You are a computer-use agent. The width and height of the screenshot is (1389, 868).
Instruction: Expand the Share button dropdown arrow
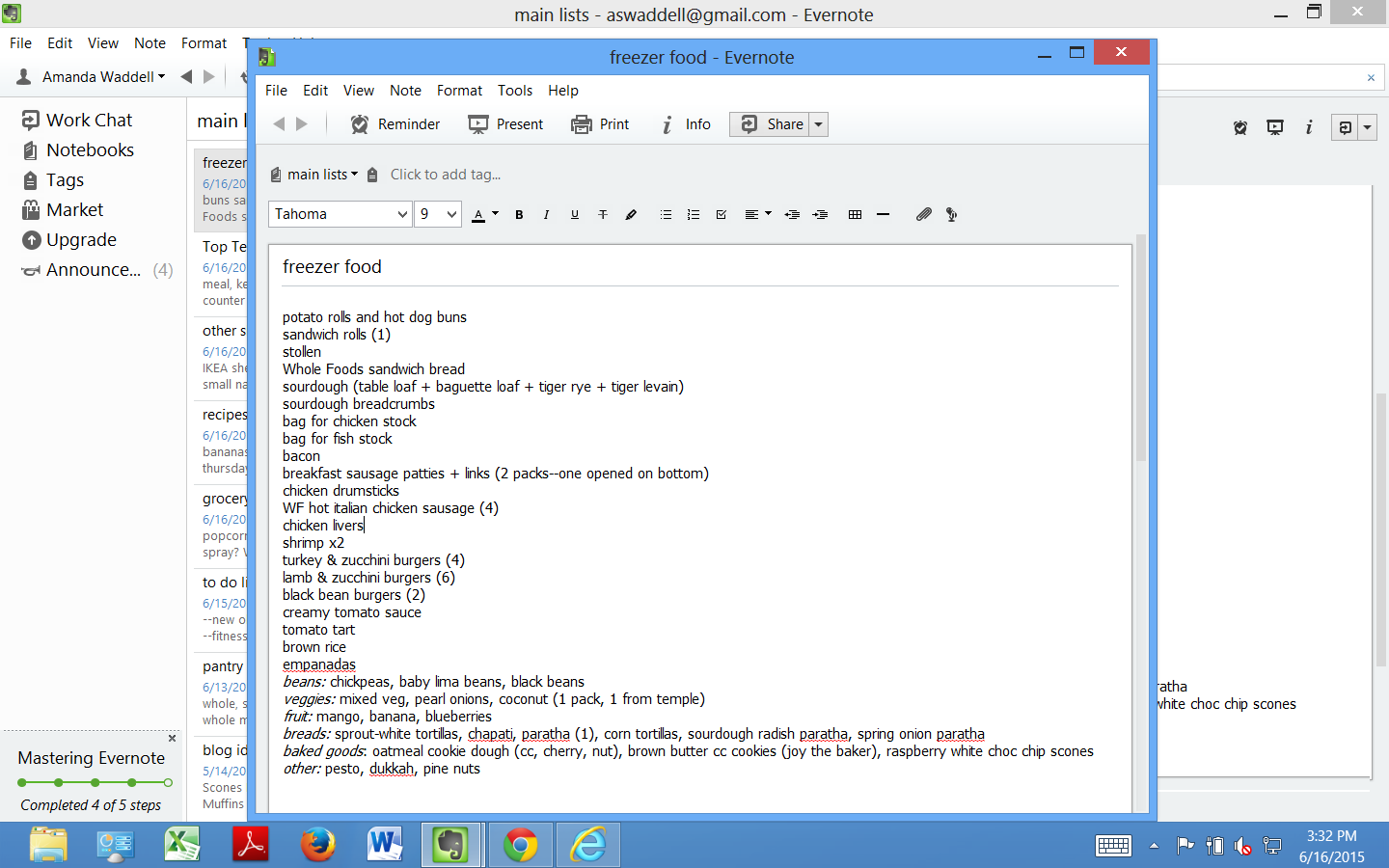tap(818, 124)
